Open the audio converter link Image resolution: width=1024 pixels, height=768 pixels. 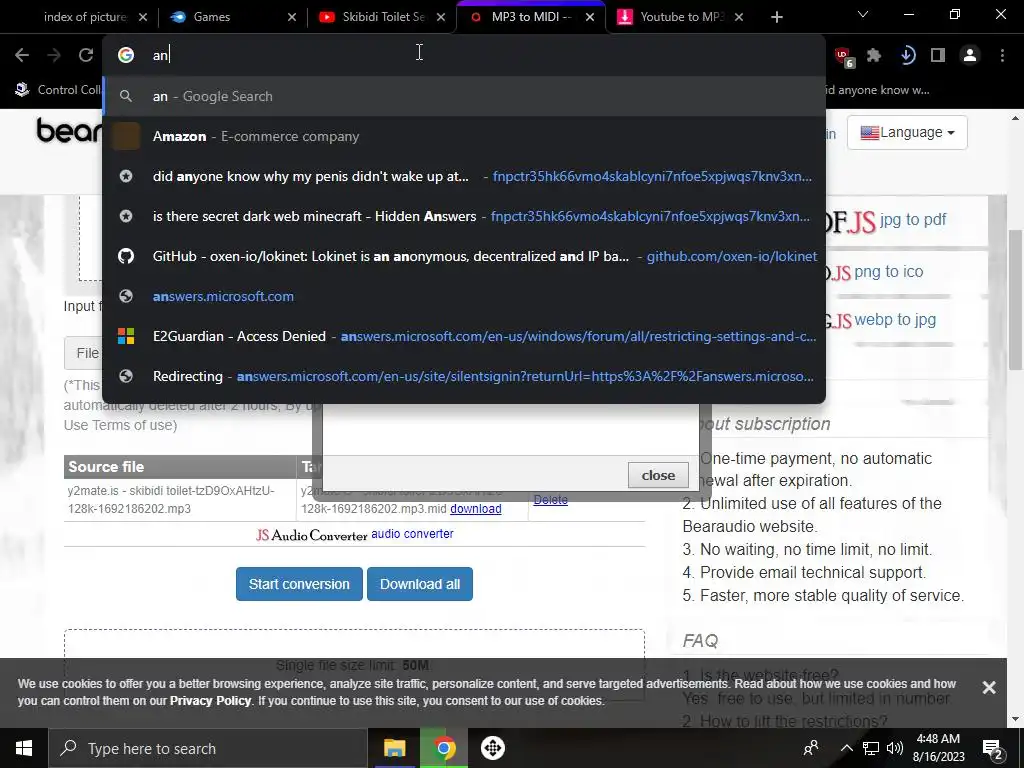412,534
